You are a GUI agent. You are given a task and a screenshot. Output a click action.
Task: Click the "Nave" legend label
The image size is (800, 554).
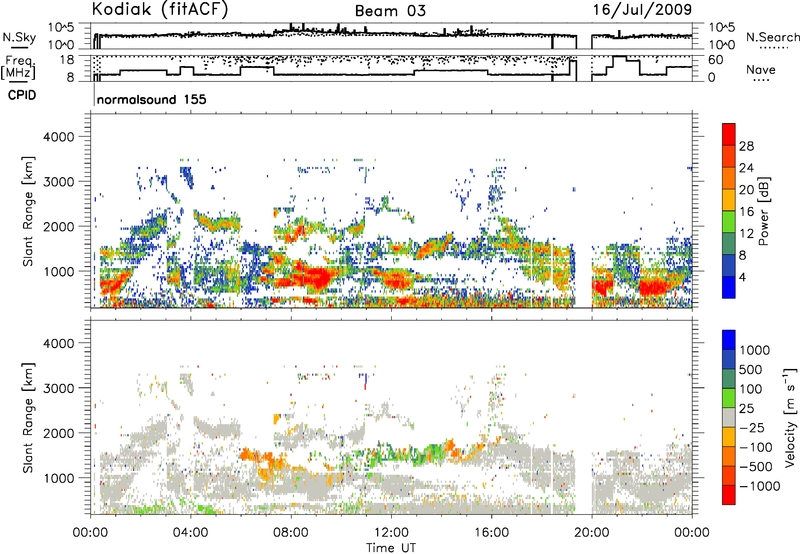(761, 69)
